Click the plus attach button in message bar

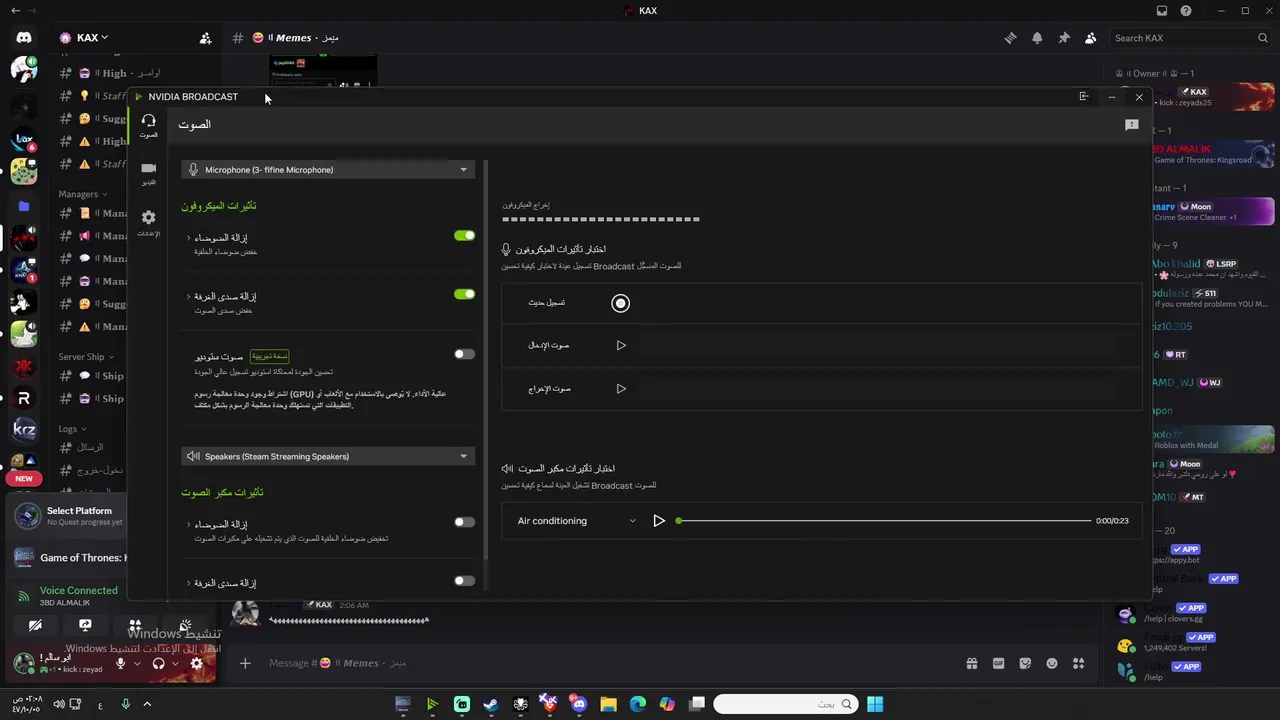point(245,663)
